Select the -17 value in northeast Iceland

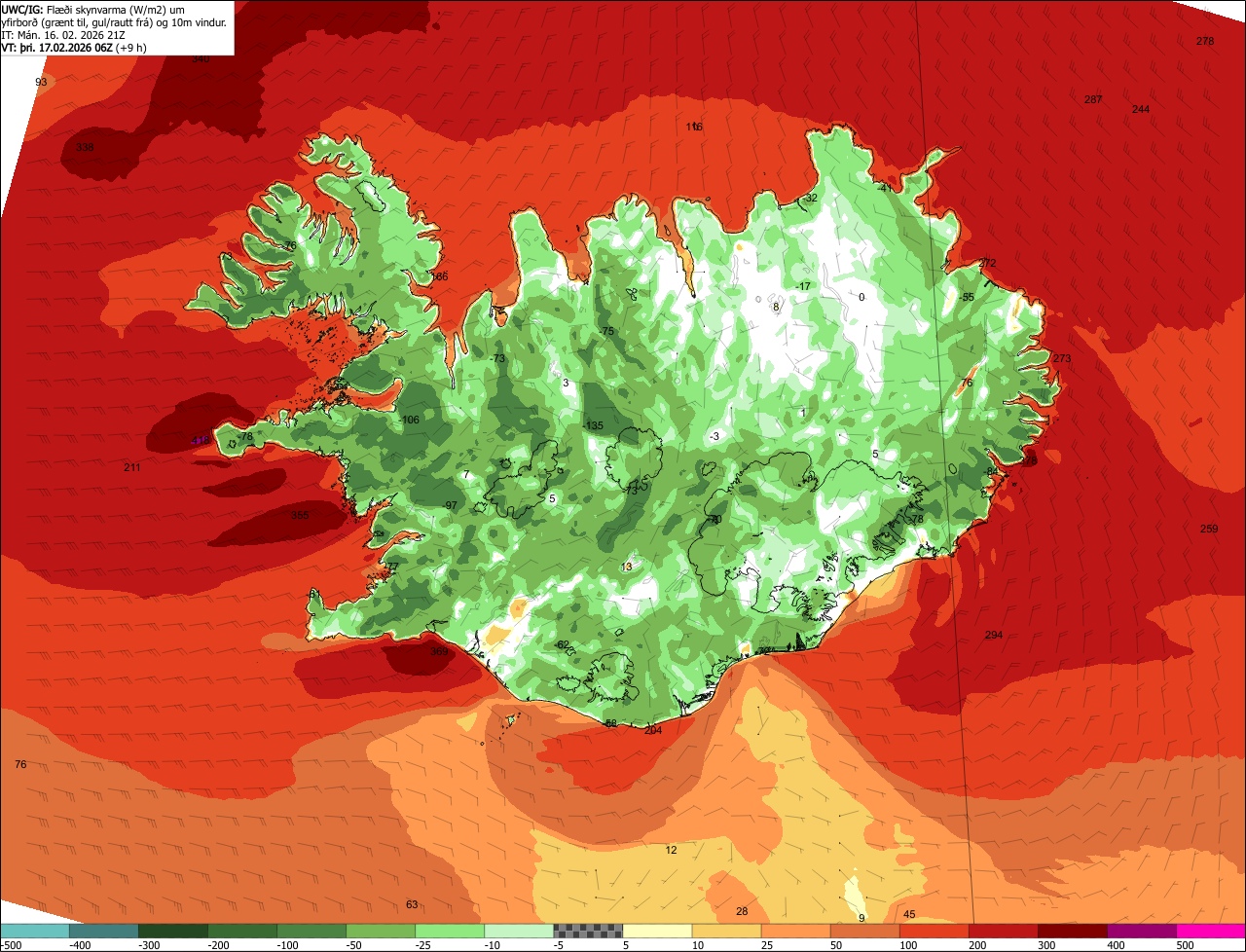(803, 285)
